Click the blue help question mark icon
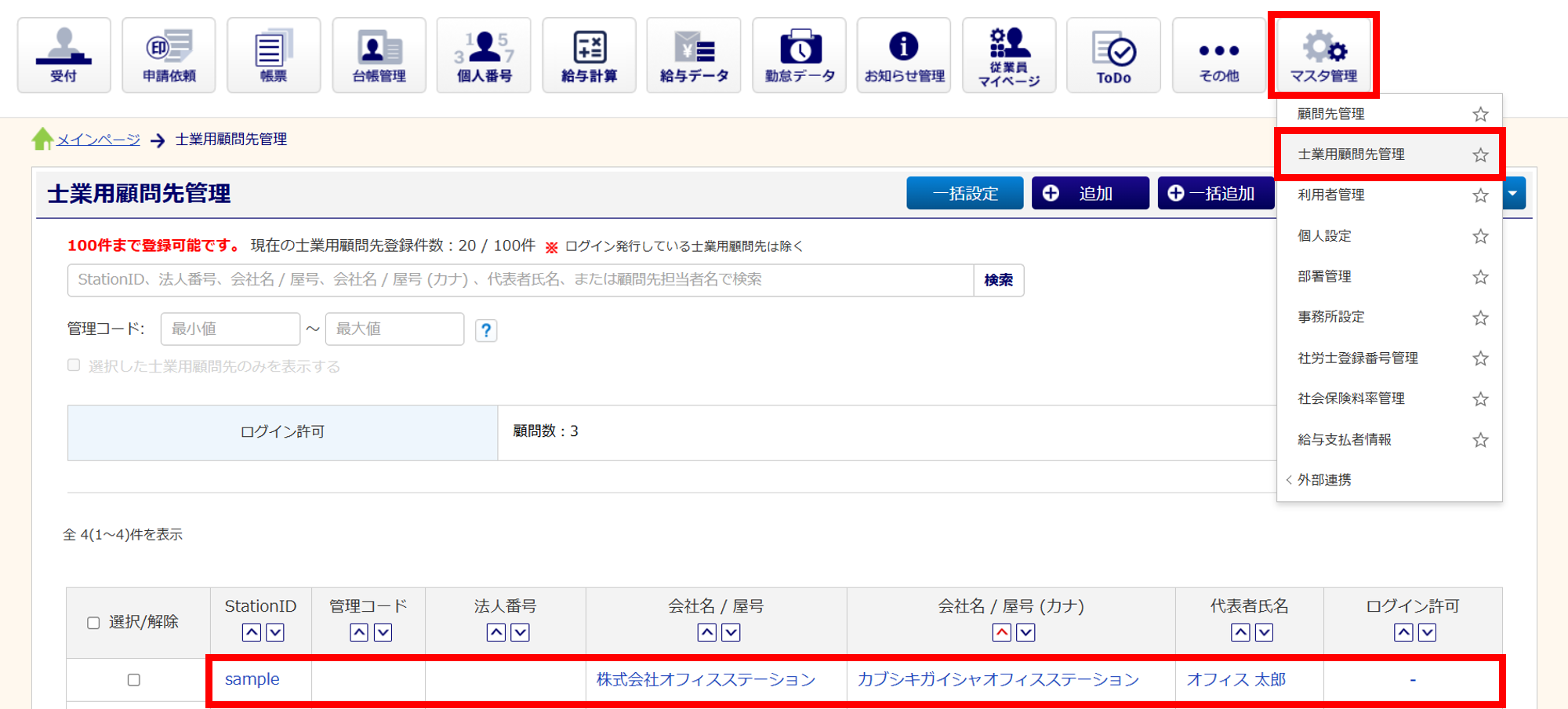Viewport: 1568px width, 709px height. coord(486,330)
